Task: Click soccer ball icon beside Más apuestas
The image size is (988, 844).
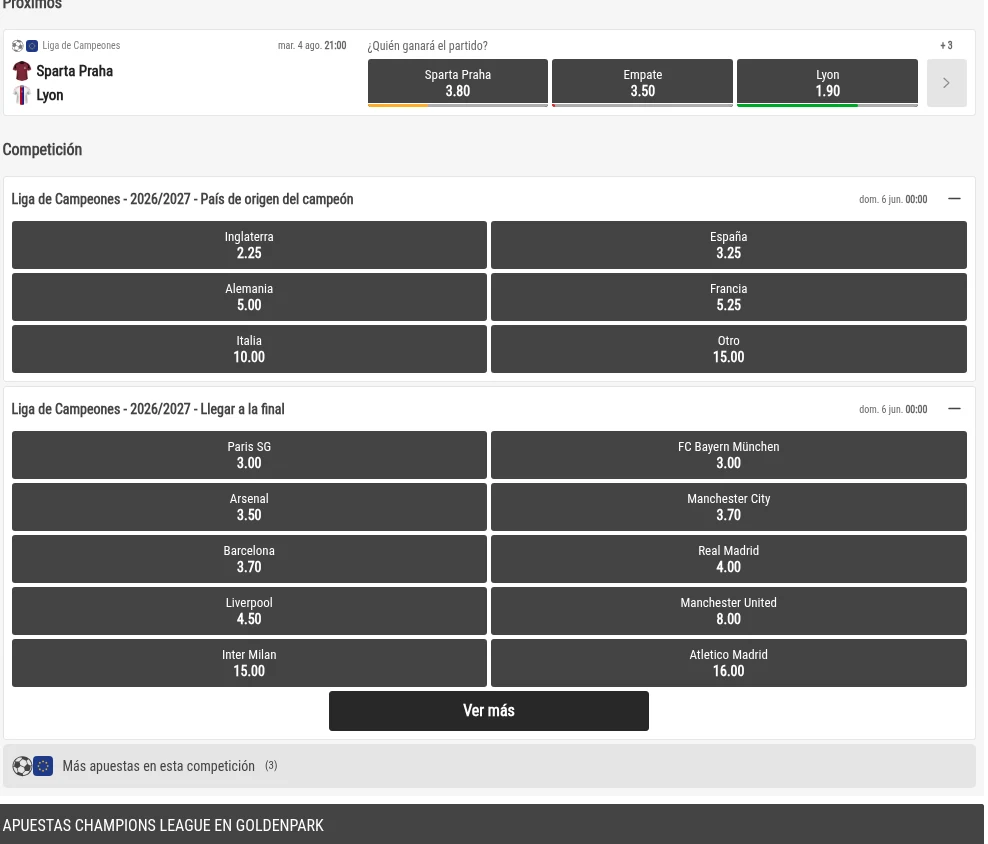Action: click(x=22, y=766)
